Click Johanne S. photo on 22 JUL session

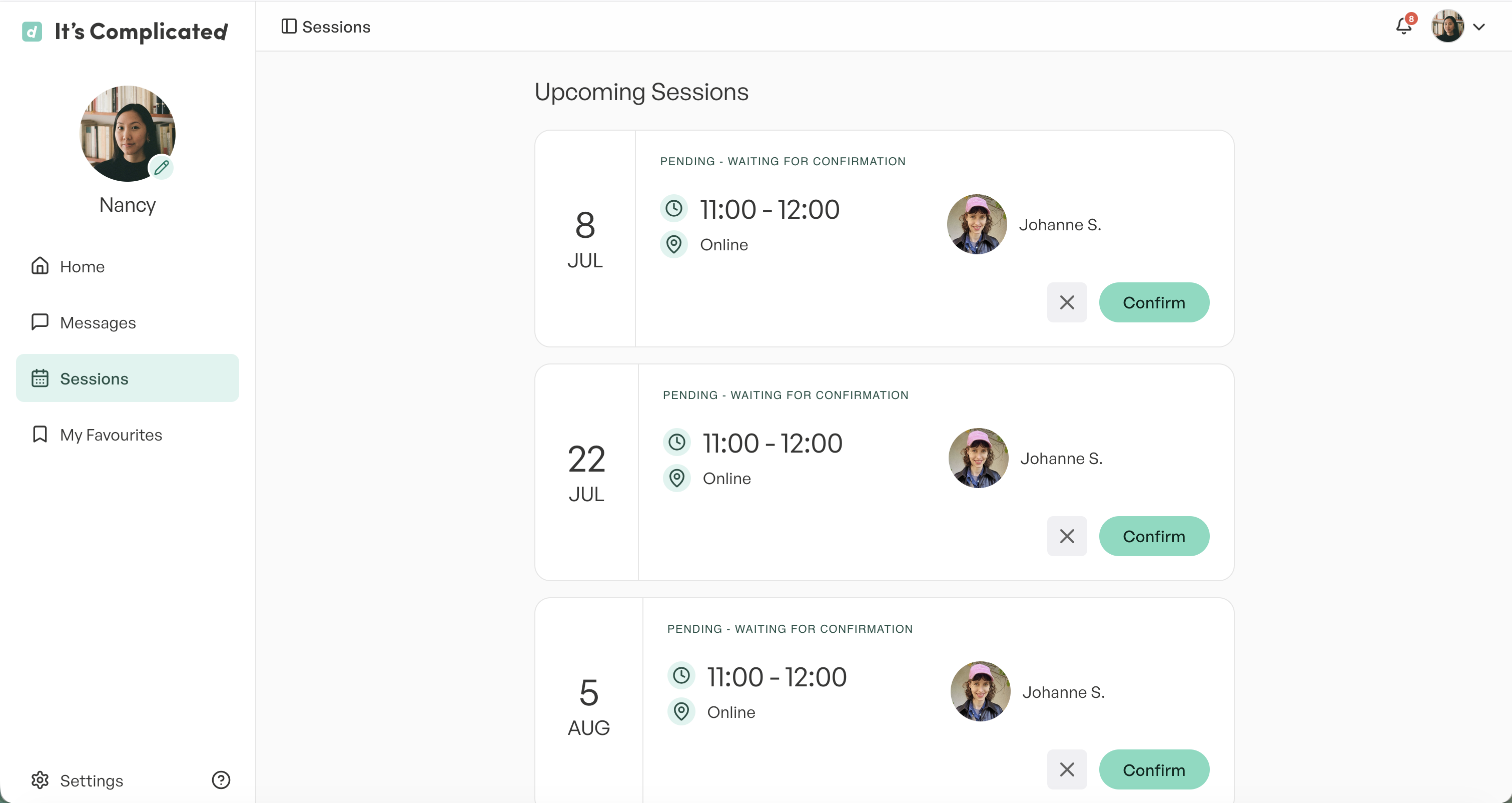979,458
